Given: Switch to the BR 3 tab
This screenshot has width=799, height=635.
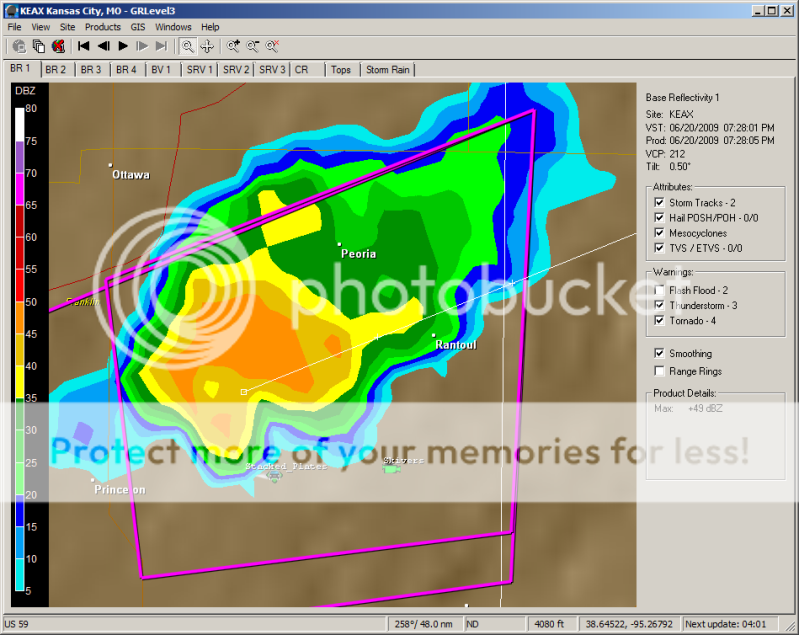Looking at the screenshot, I should pyautogui.click(x=91, y=70).
